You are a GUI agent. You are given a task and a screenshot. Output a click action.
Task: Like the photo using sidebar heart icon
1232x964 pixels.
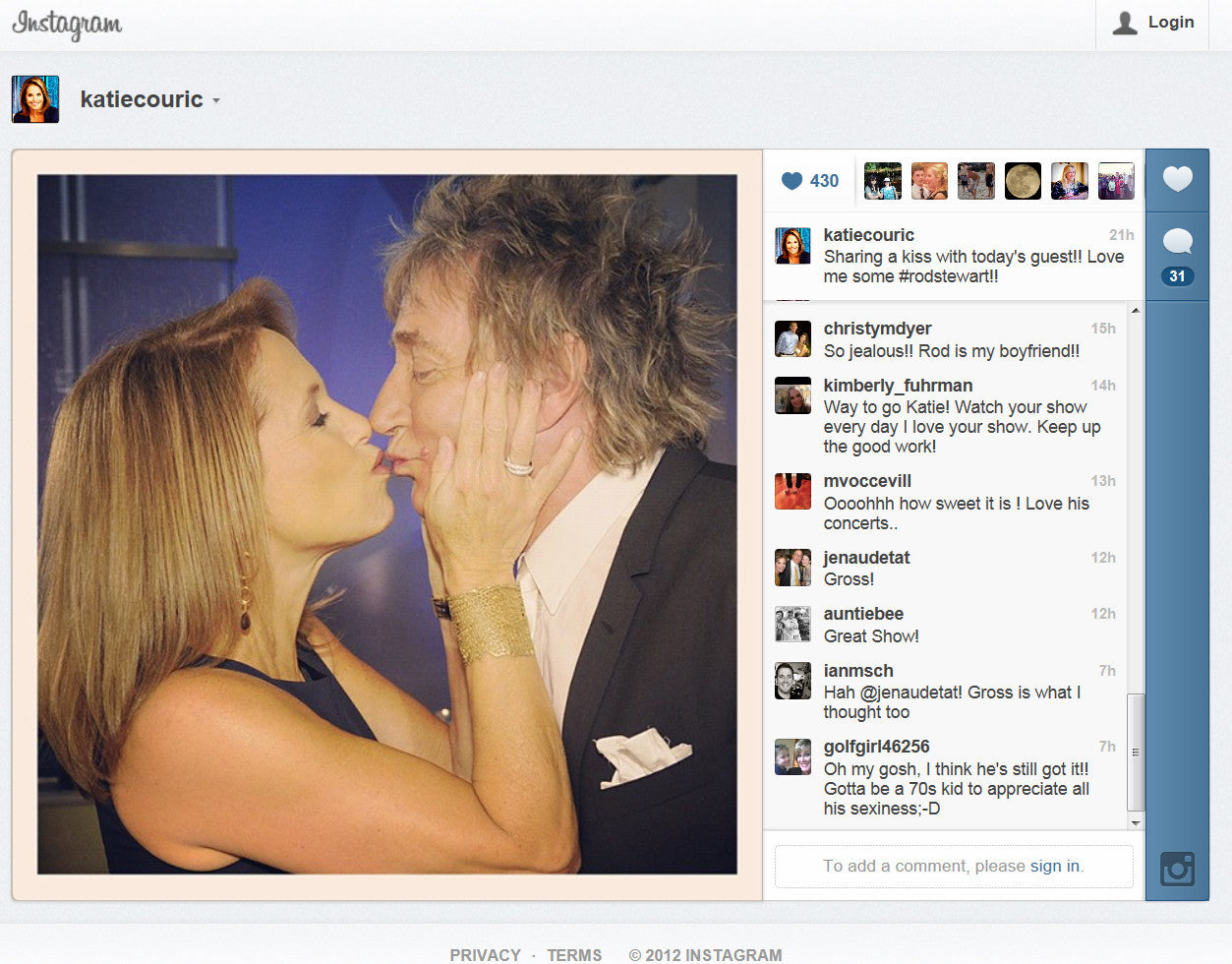[x=1177, y=180]
